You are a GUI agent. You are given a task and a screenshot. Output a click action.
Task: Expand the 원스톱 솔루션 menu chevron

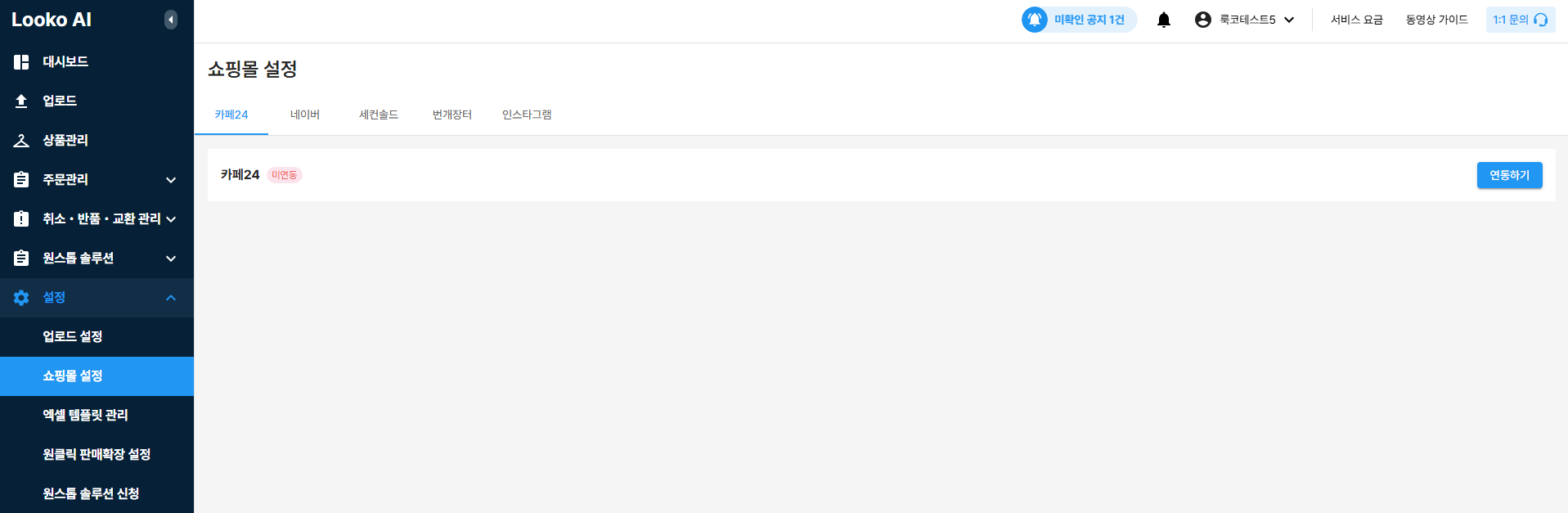coord(171,259)
